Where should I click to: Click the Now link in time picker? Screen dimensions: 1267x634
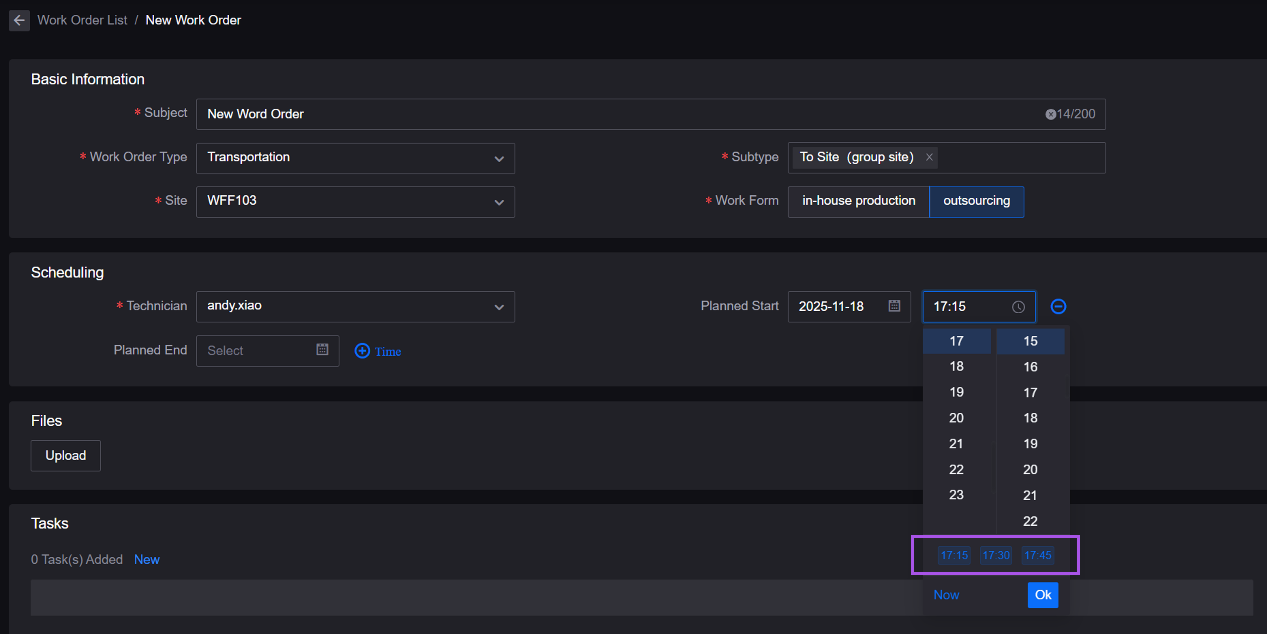[946, 595]
